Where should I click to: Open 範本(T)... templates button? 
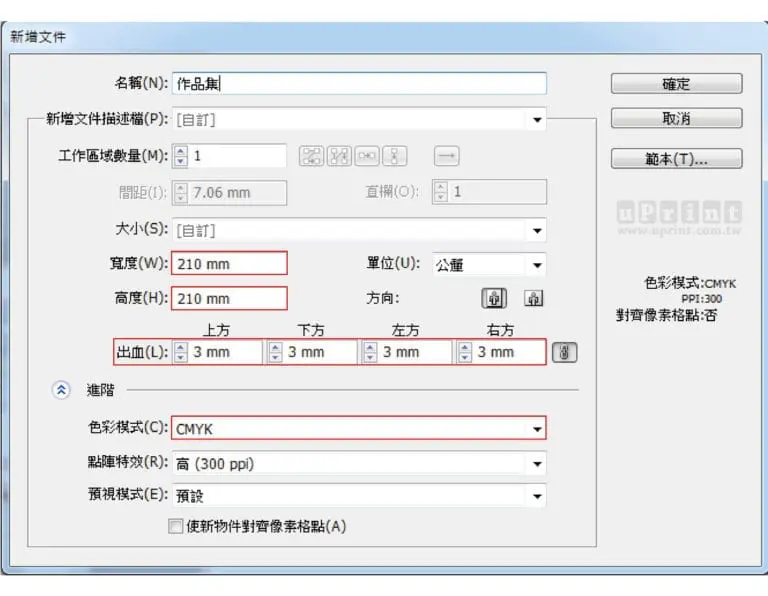(x=676, y=159)
